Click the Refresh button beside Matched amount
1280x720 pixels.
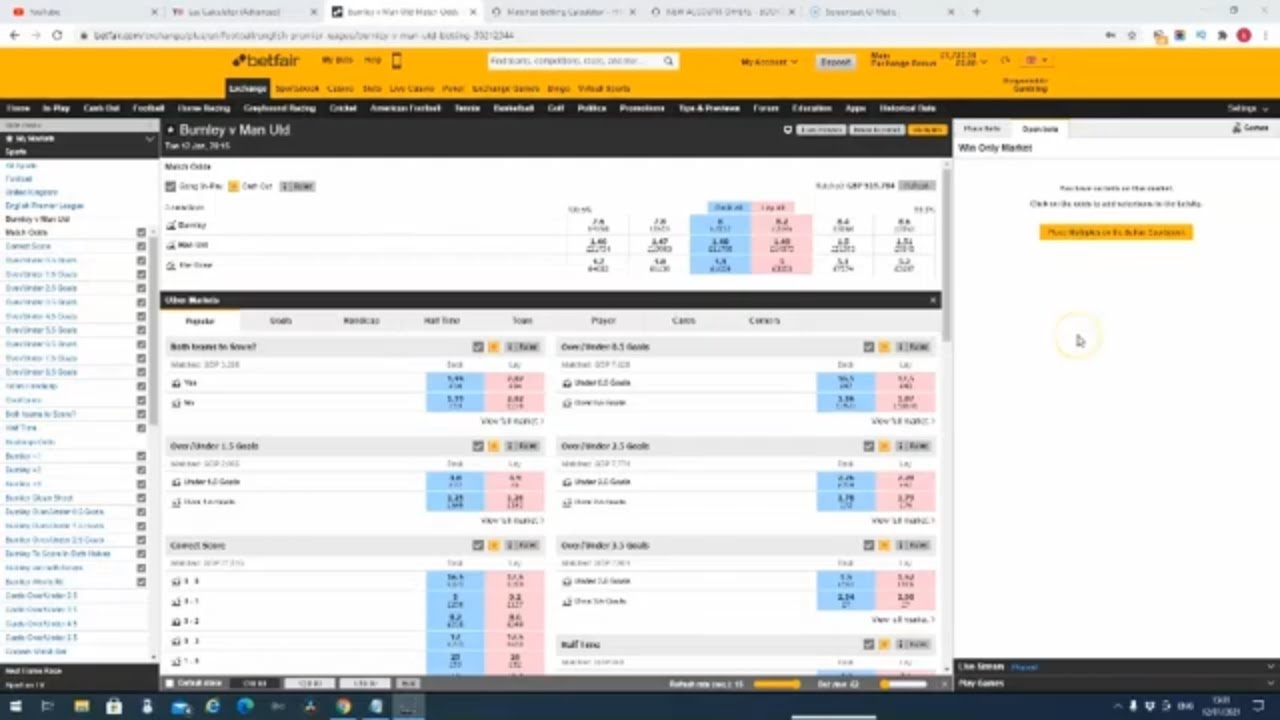pos(916,186)
